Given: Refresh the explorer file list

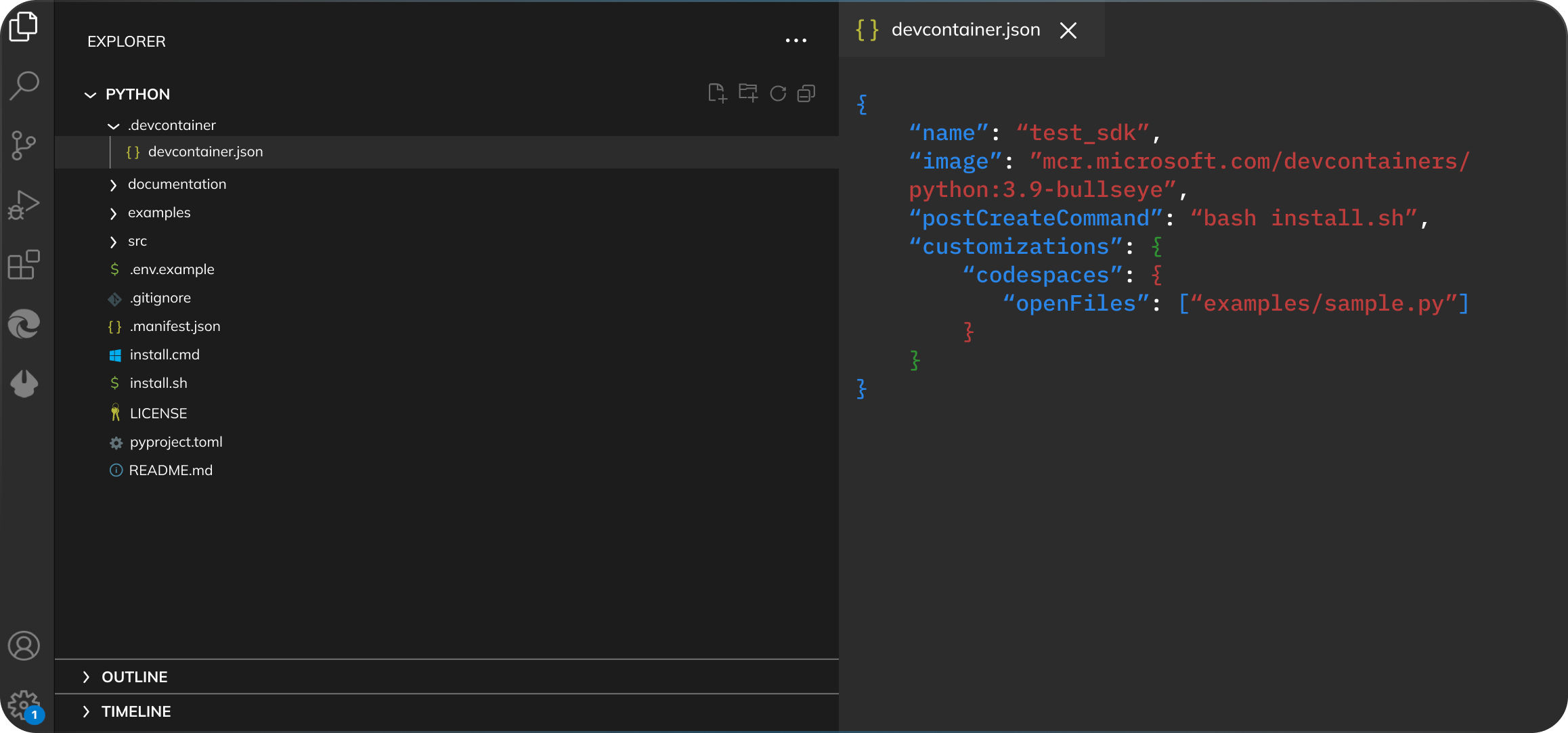Looking at the screenshot, I should tap(777, 93).
